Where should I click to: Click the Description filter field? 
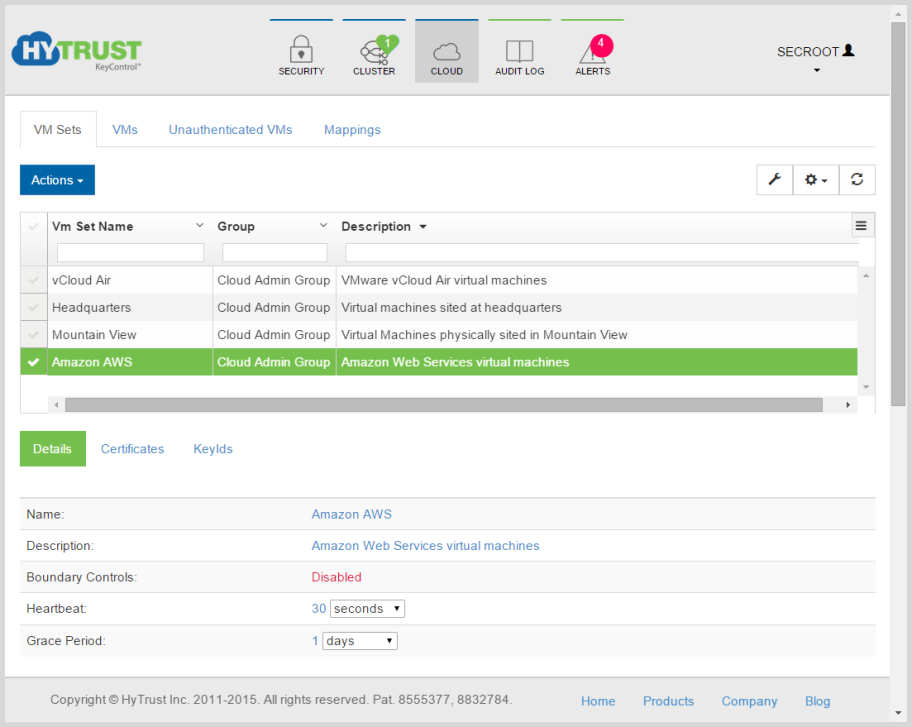click(602, 252)
